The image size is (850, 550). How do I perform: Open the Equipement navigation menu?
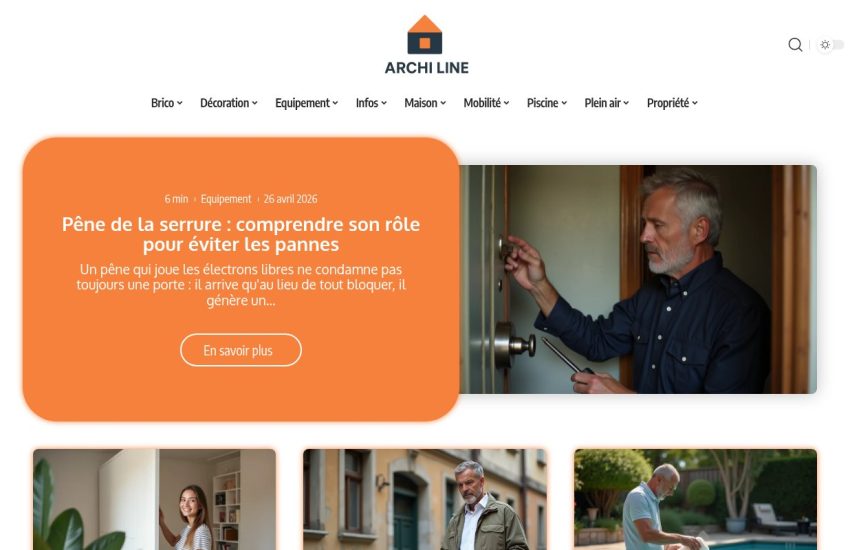(306, 103)
